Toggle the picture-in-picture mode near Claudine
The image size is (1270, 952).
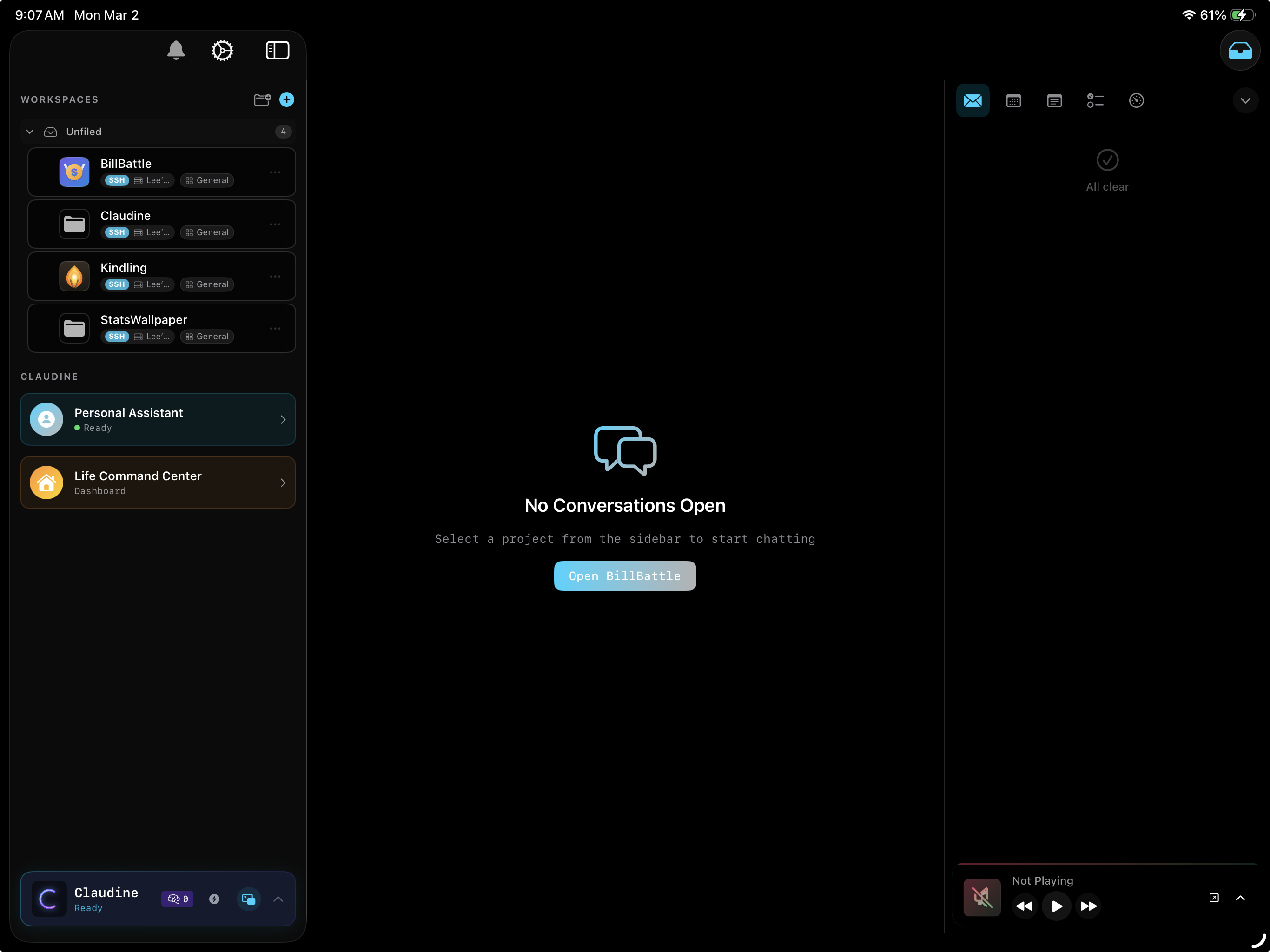(249, 899)
